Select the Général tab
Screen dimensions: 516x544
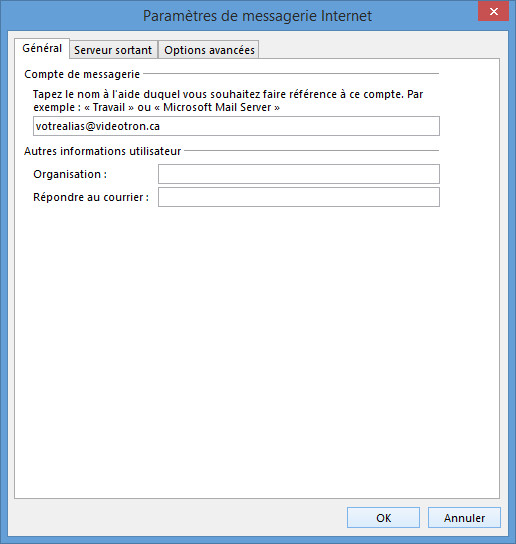pos(42,48)
